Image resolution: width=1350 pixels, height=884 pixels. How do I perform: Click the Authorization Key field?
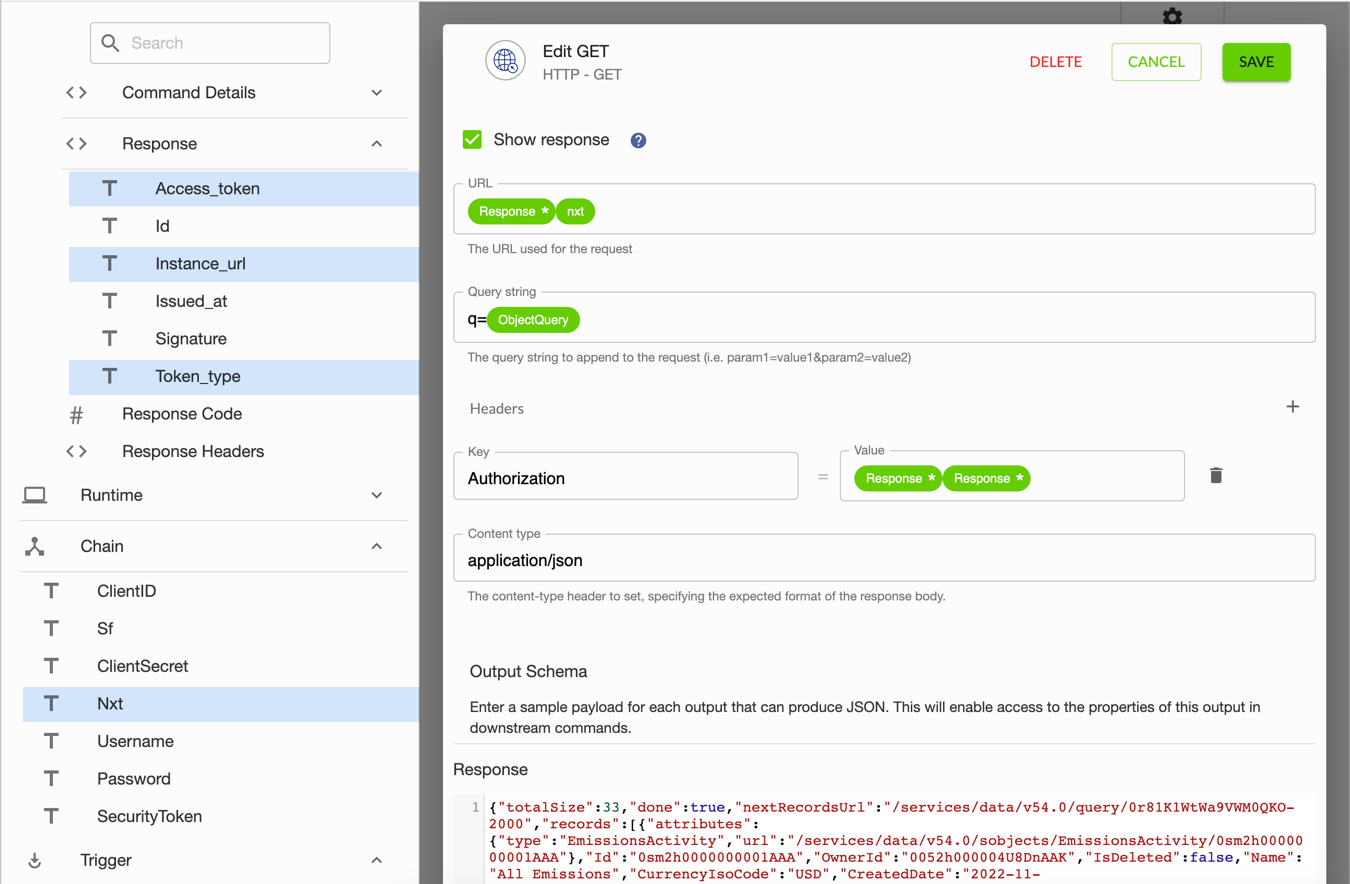pos(626,476)
